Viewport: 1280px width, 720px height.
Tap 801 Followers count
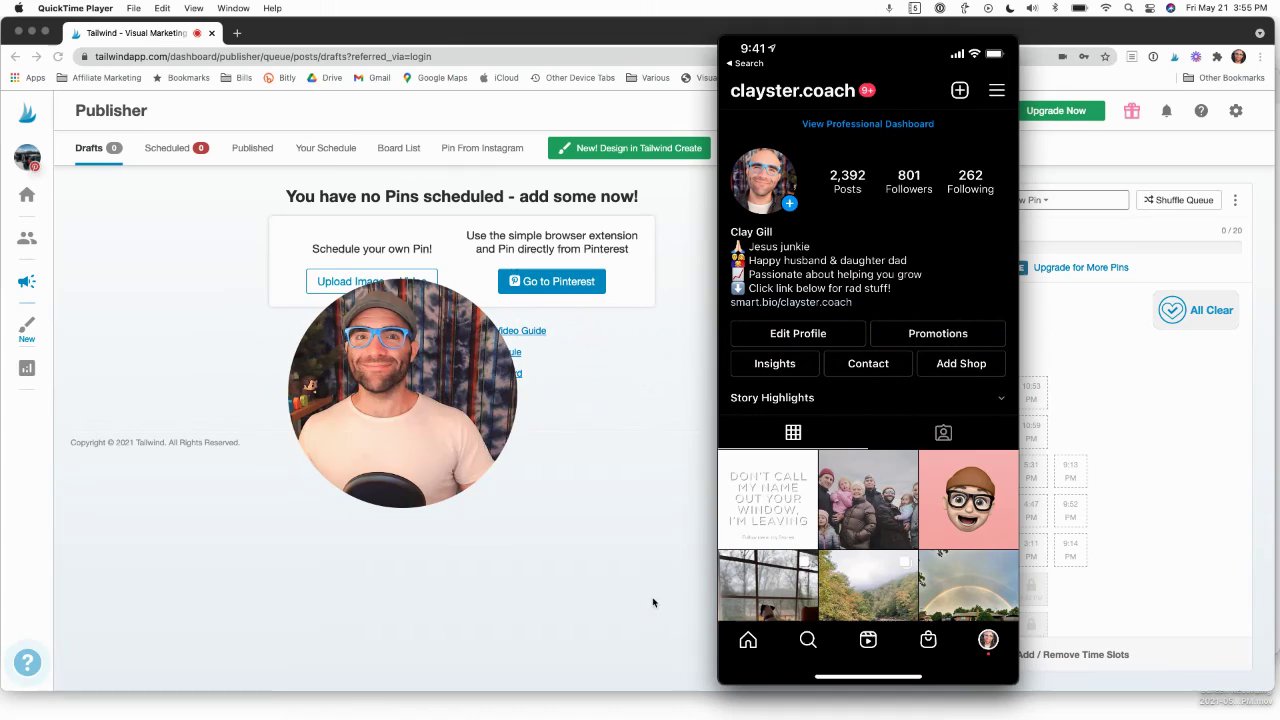[908, 181]
